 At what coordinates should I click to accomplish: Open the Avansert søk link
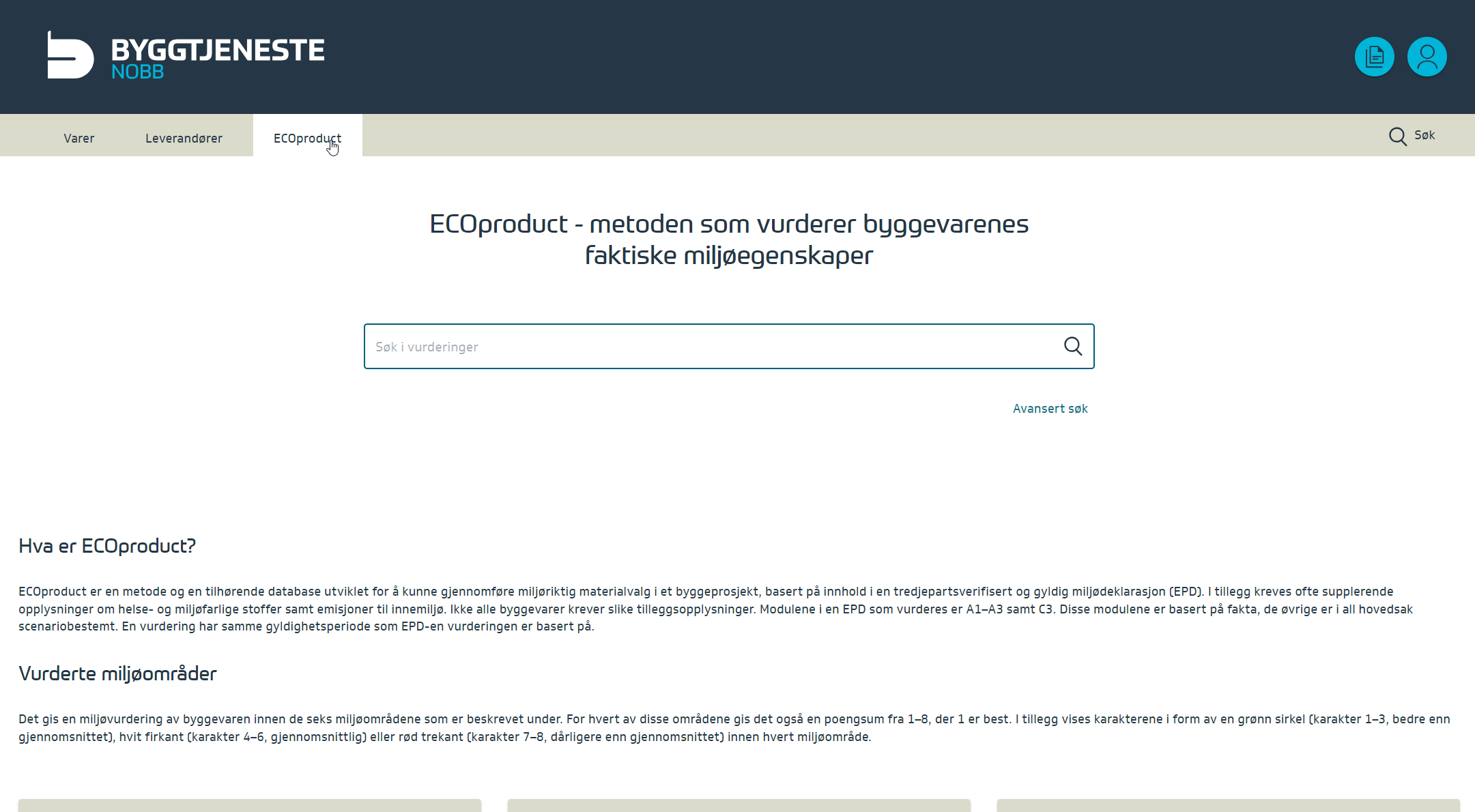[1050, 408]
